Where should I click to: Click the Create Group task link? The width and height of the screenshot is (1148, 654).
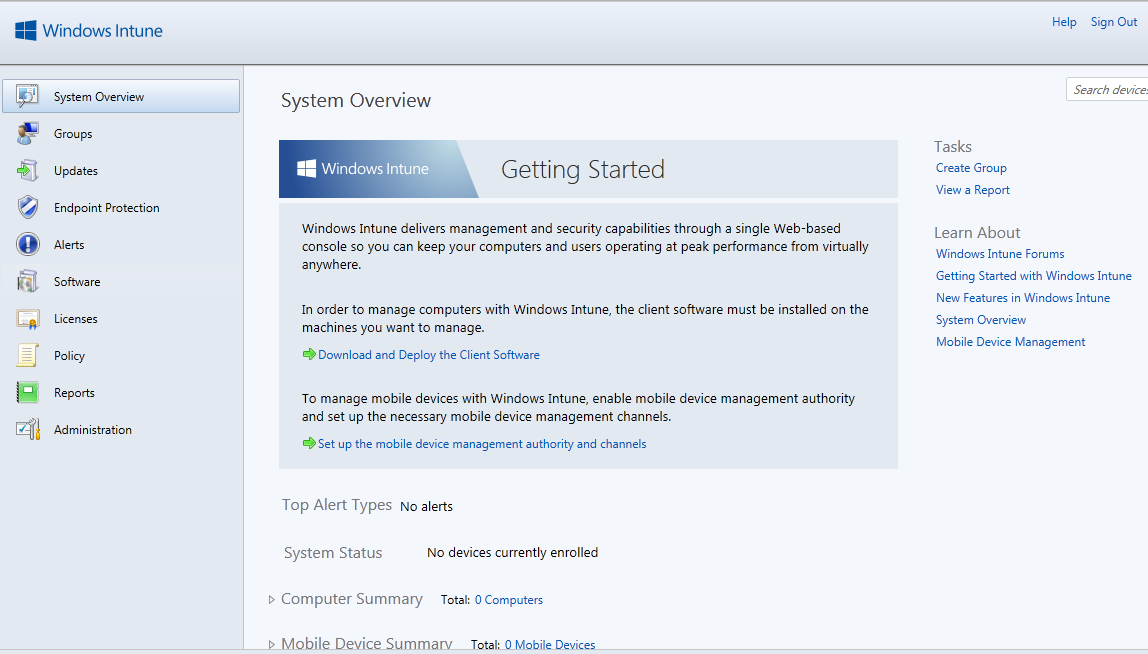(x=971, y=168)
